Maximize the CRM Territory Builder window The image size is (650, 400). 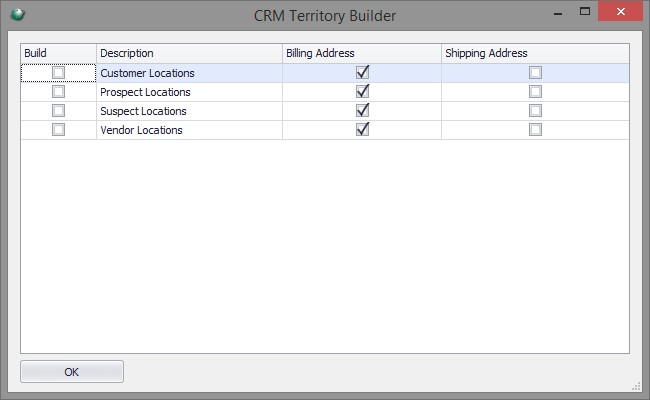point(585,12)
